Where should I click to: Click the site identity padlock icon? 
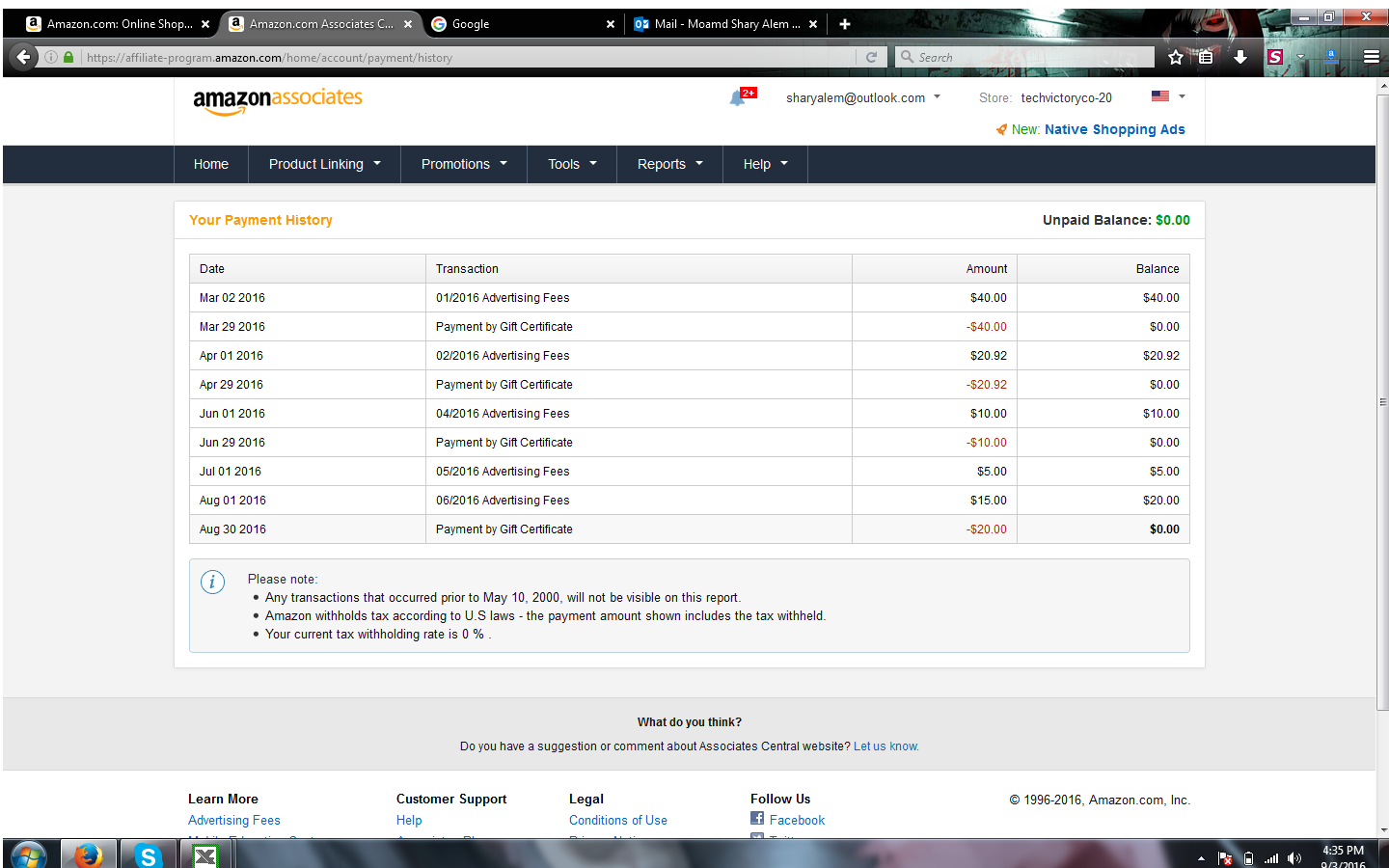click(x=68, y=57)
